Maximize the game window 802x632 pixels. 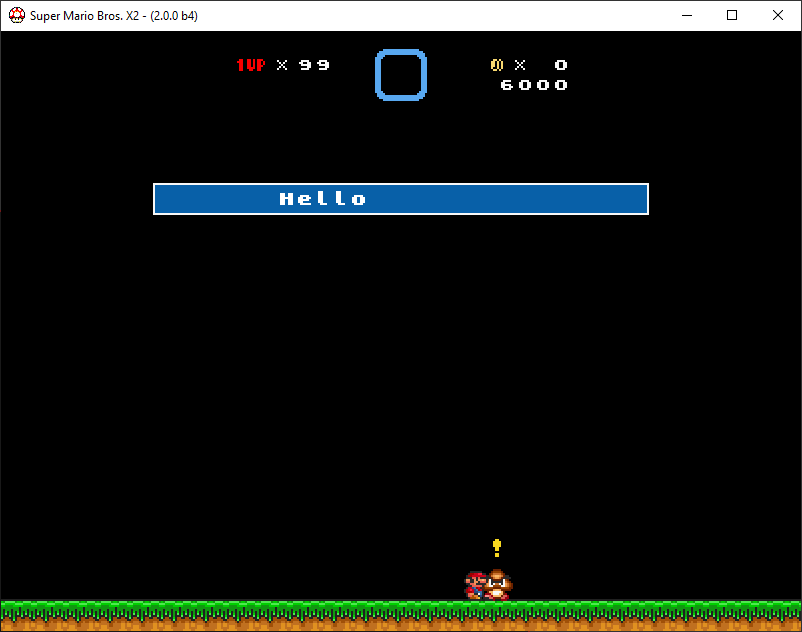732,15
